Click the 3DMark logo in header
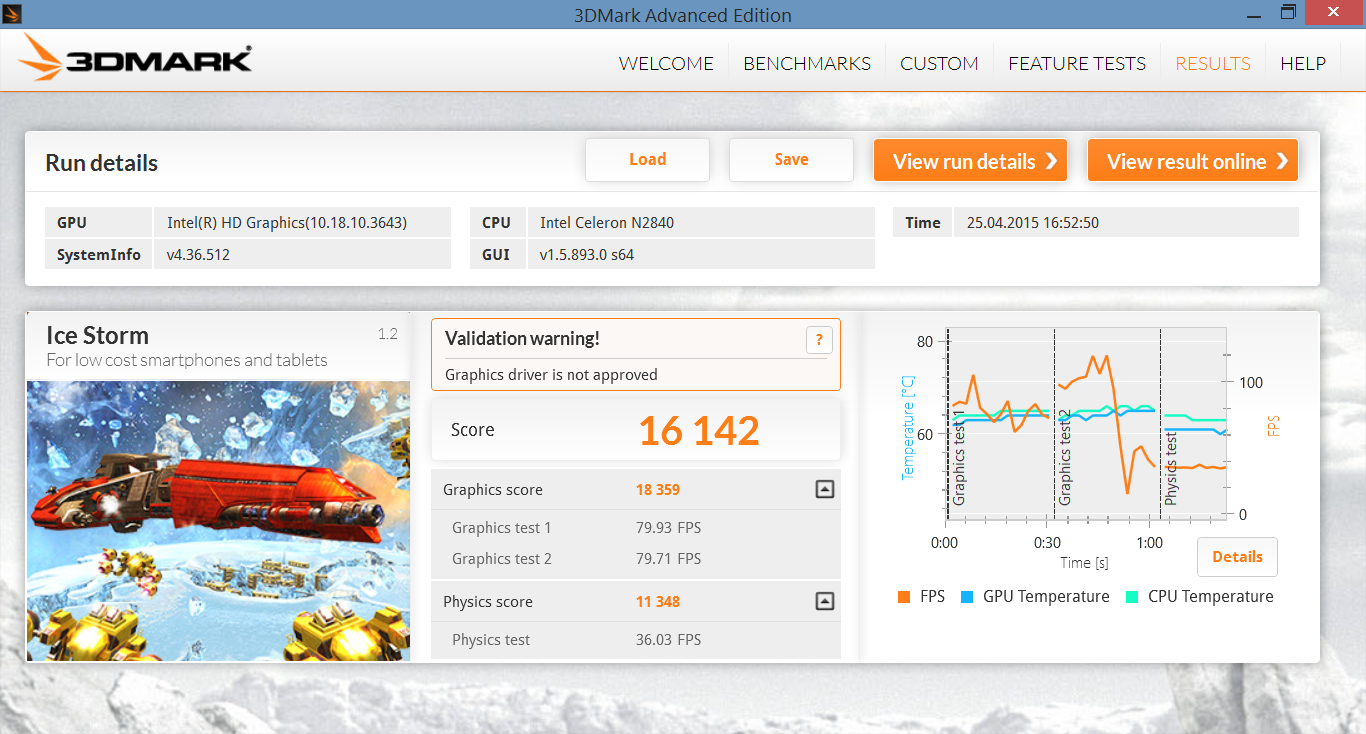This screenshot has width=1366, height=734. [135, 60]
